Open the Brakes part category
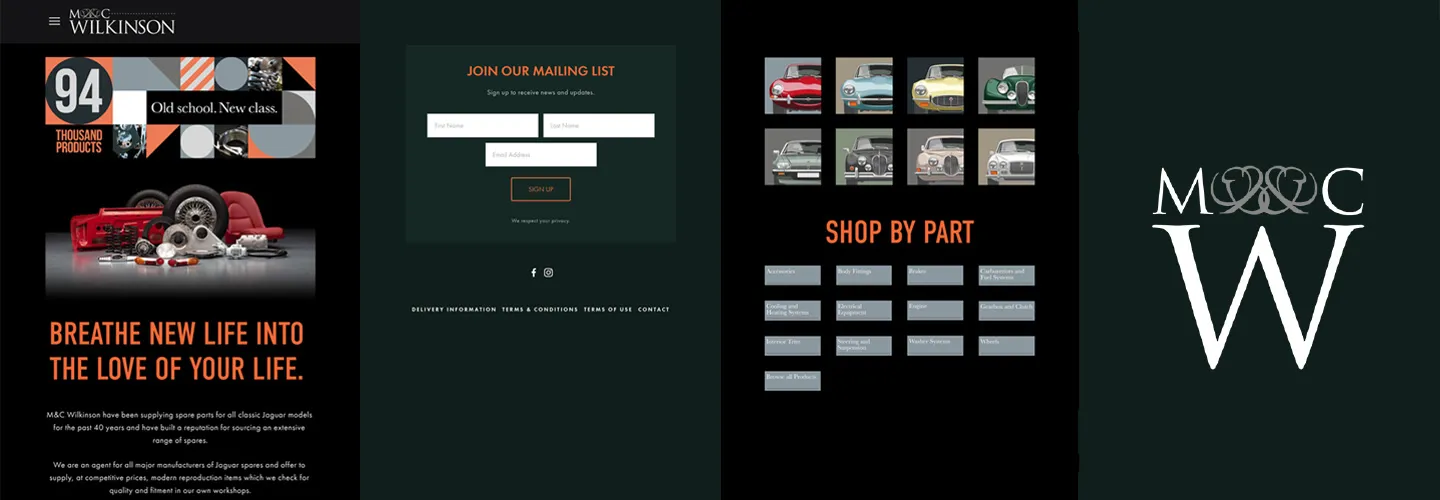The image size is (1440, 500). [x=935, y=275]
